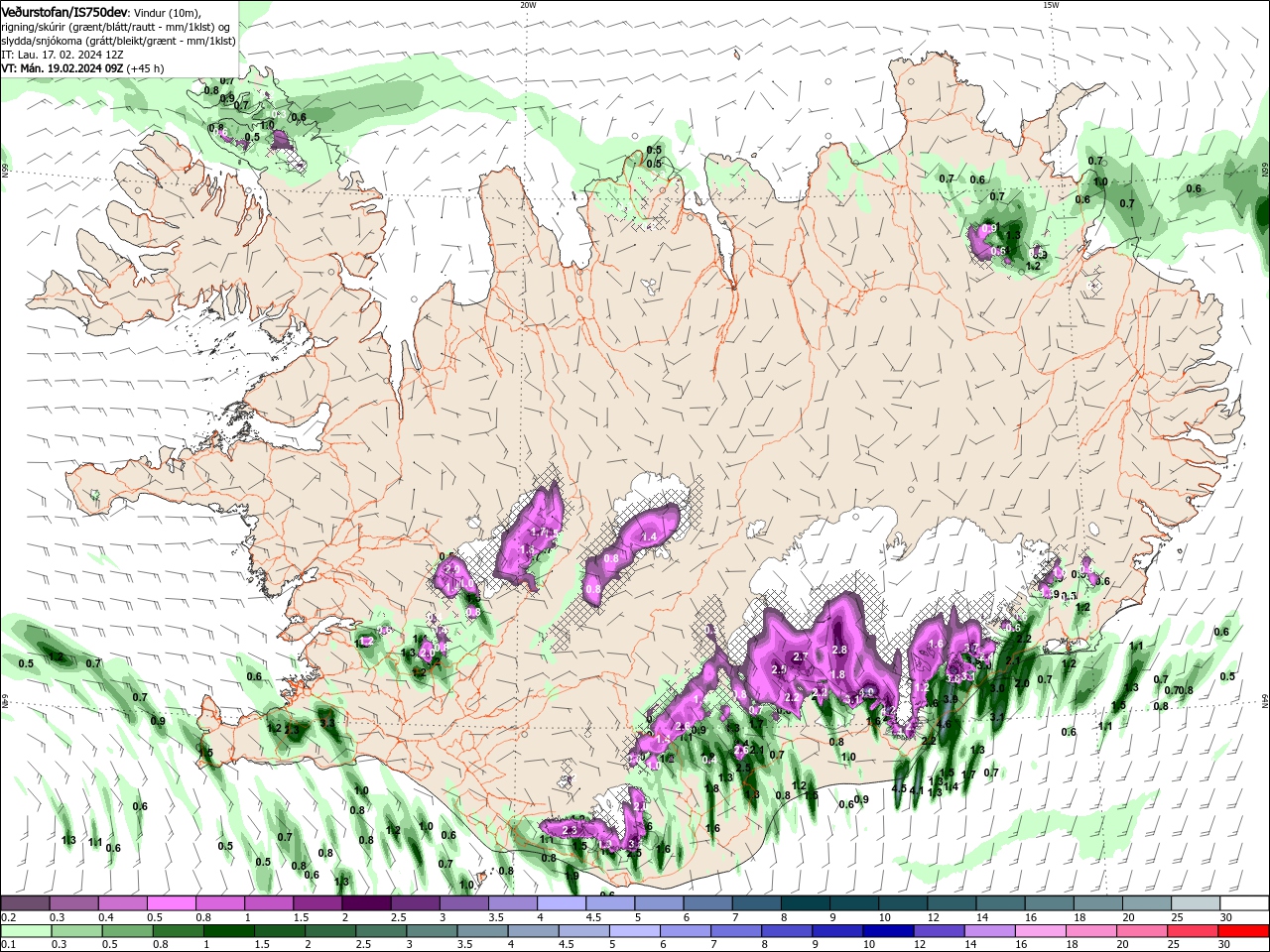Pick the bright red swatch labeled 30 in the lower legend row

pos(1244,931)
